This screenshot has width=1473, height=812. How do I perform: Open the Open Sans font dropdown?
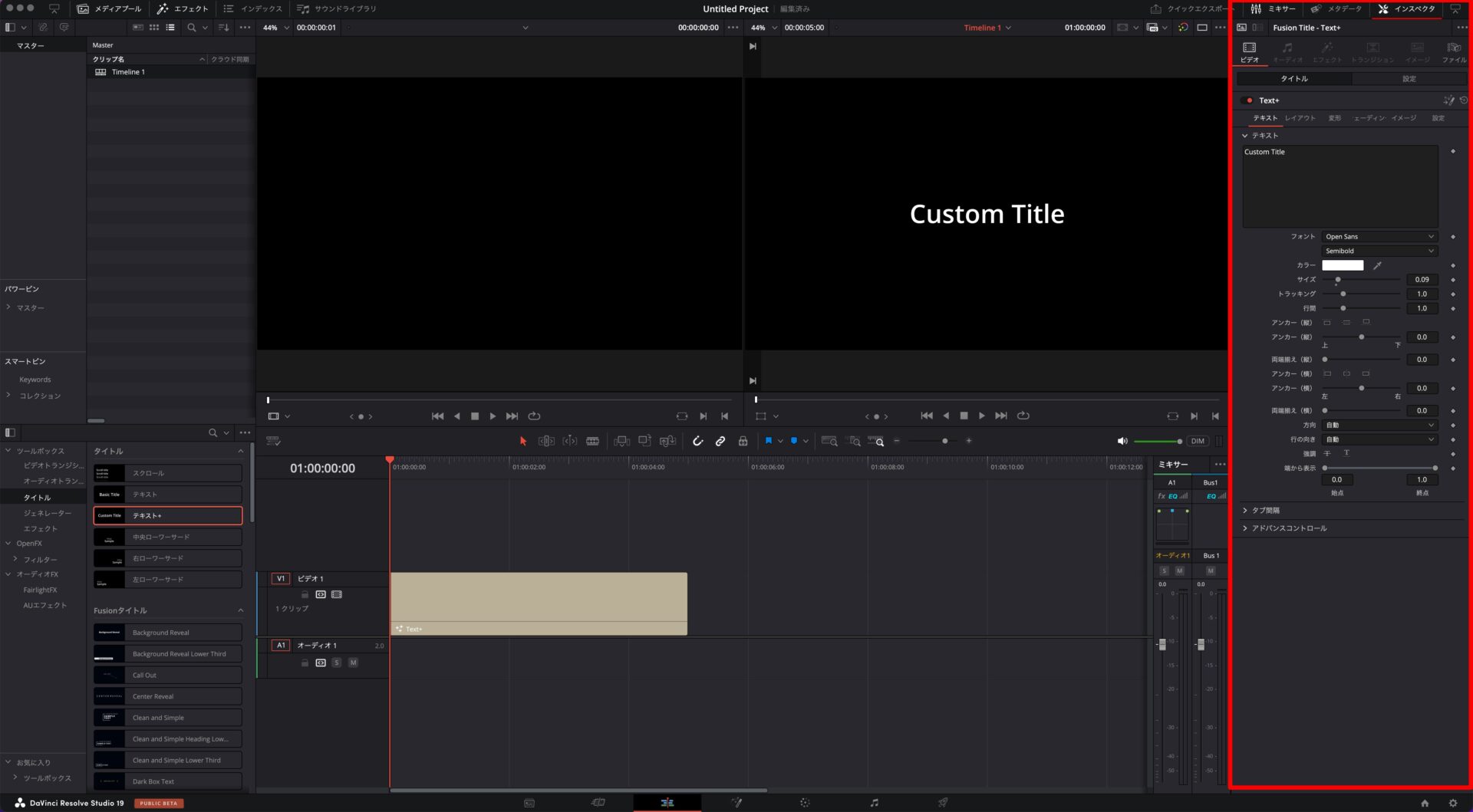click(1379, 237)
